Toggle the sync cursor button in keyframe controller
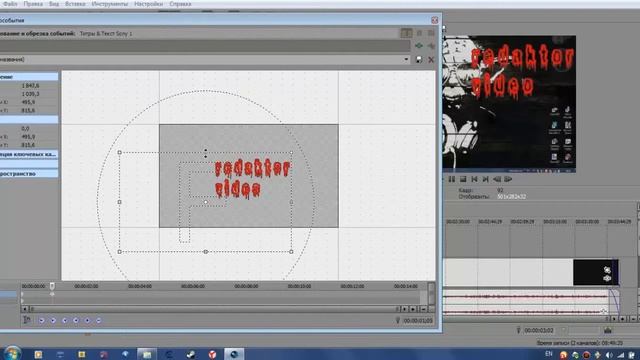Viewport: 640px width, 360px height. 27,320
